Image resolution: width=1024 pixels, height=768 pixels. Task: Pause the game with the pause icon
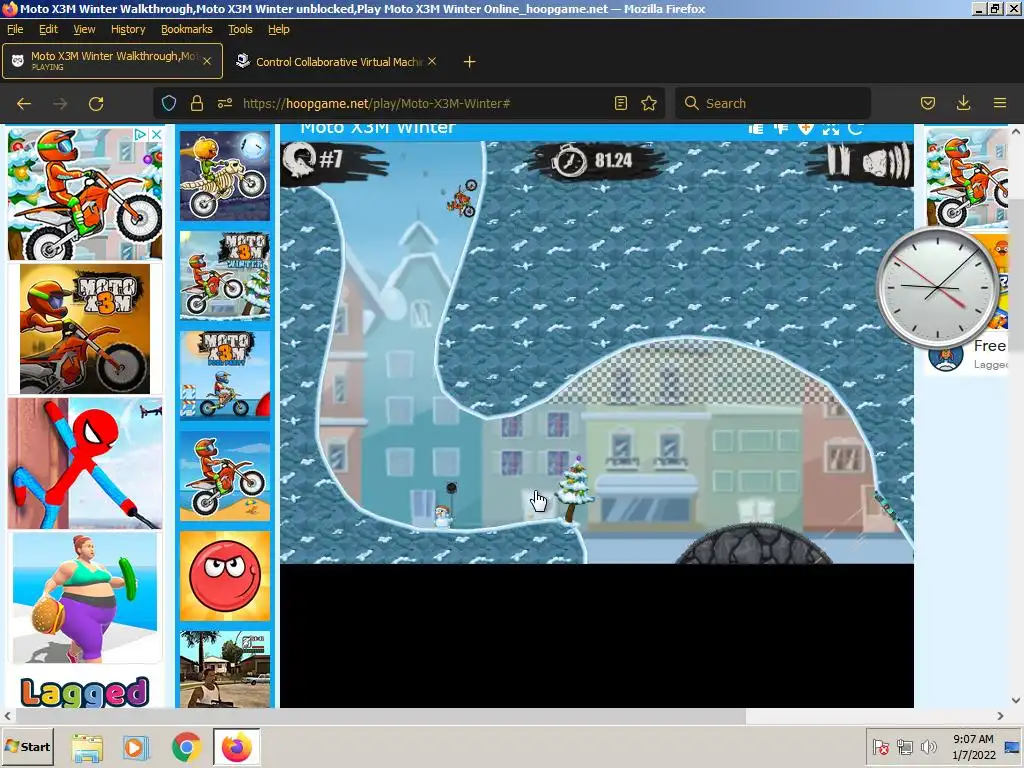840,161
